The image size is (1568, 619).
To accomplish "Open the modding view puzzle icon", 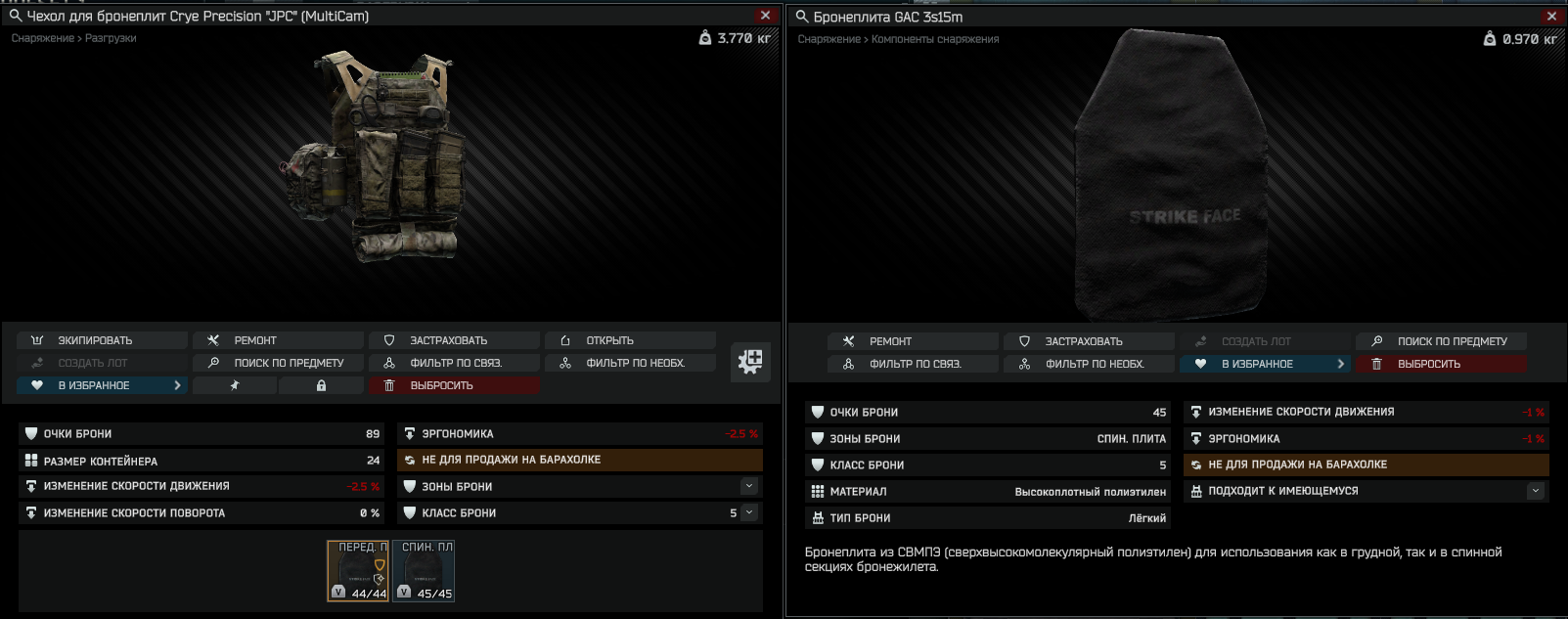I will [750, 362].
